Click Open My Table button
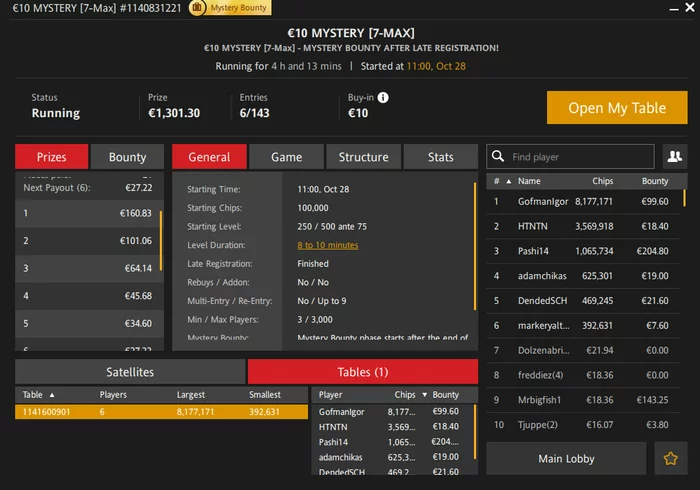This screenshot has height=490, width=700. 617,108
